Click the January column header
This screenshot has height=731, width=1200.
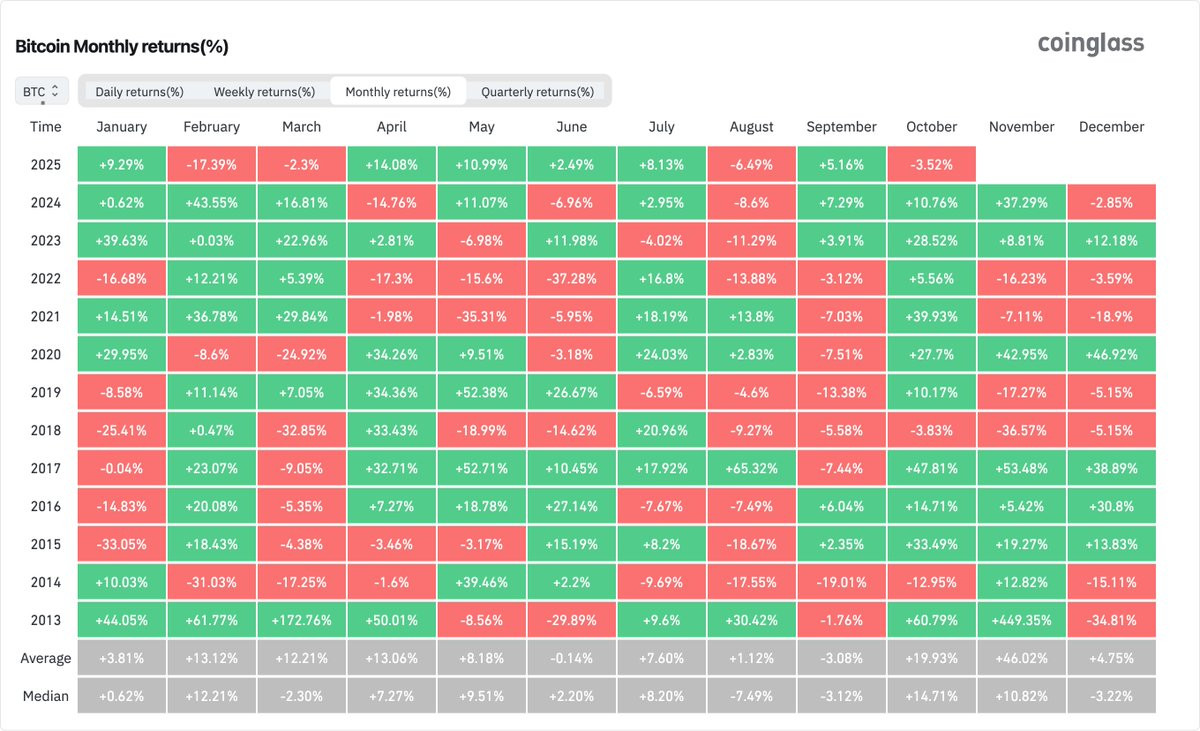(121, 127)
